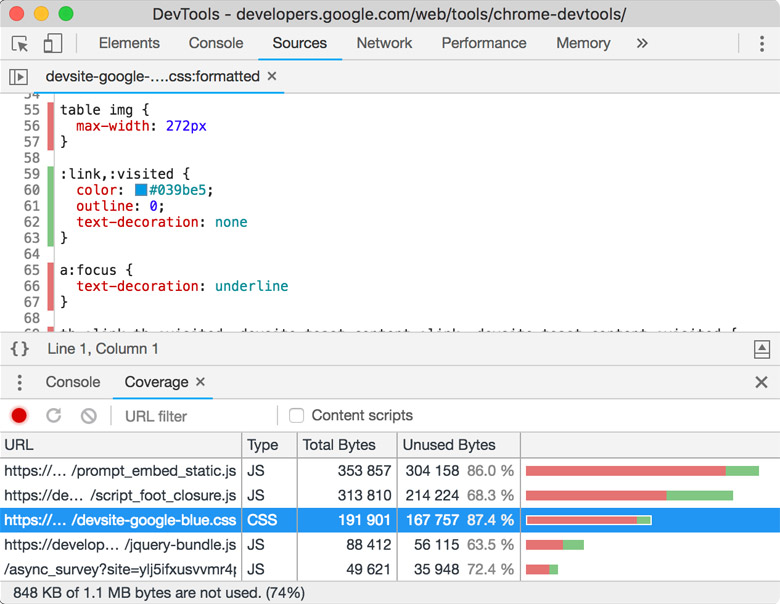Sort by the Unused Bytes column header
The image size is (780, 604).
448,445
